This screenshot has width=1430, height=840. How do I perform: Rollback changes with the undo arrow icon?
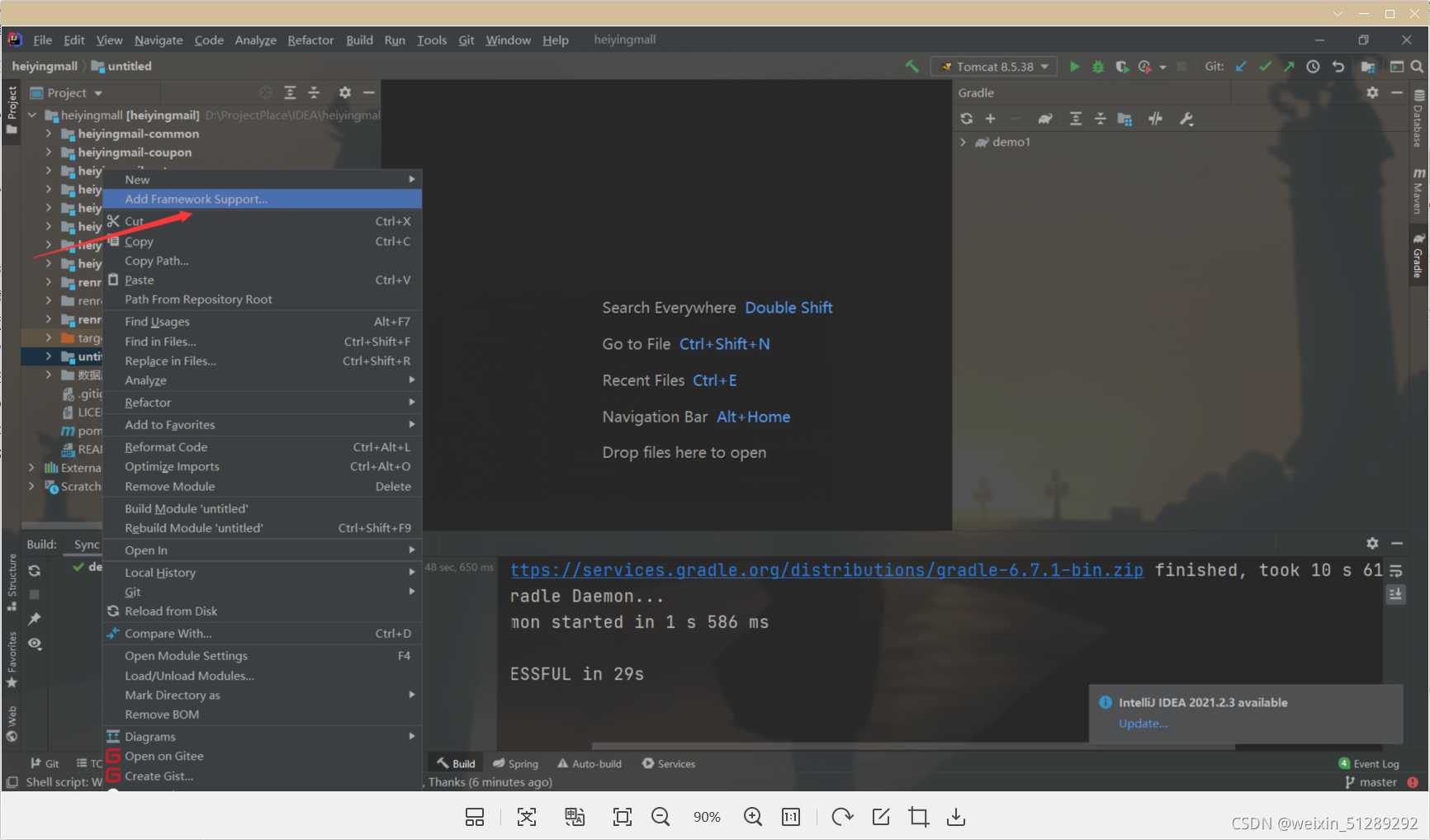point(1338,67)
